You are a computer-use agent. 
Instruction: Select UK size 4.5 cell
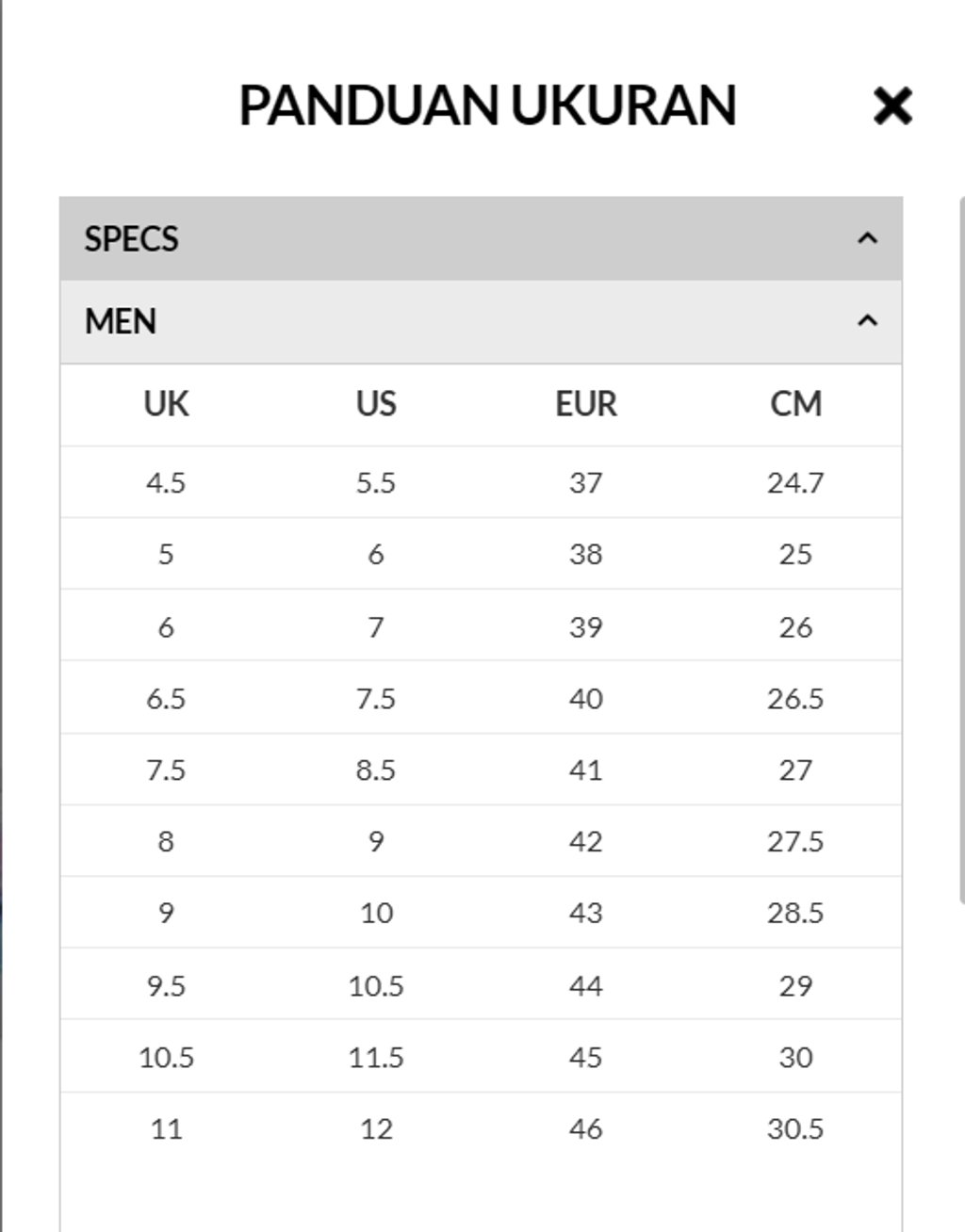[x=166, y=483]
